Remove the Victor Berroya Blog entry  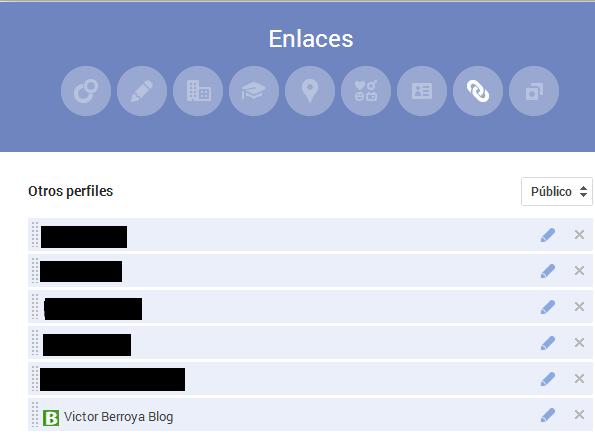(x=579, y=415)
